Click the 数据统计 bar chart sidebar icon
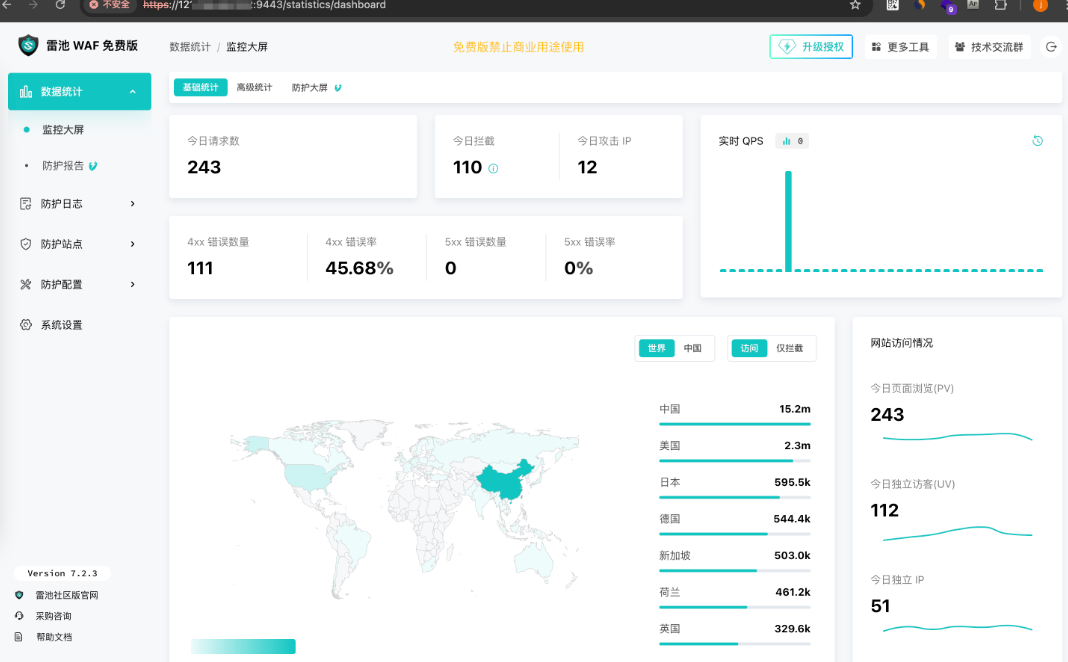The image size is (1068, 662). click(x=26, y=91)
